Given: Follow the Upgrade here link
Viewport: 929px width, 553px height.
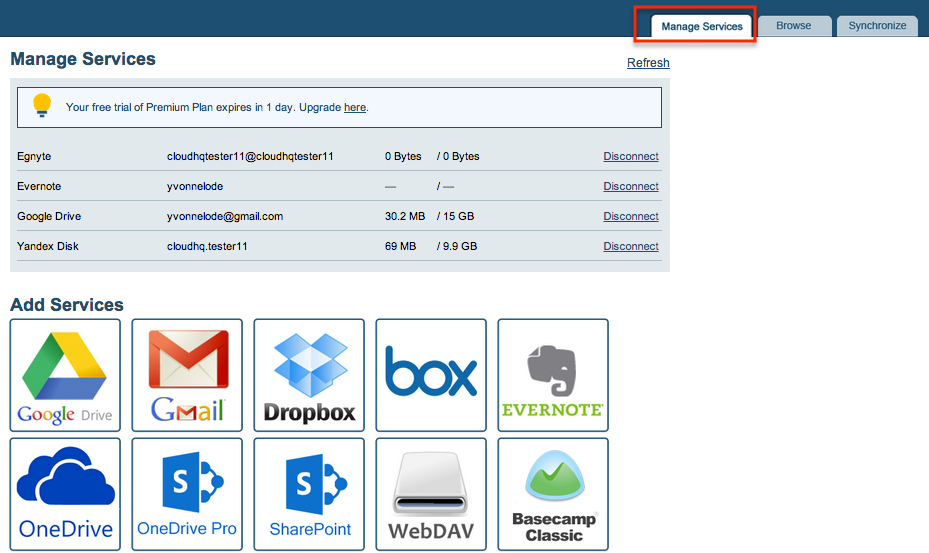Looking at the screenshot, I should [354, 107].
